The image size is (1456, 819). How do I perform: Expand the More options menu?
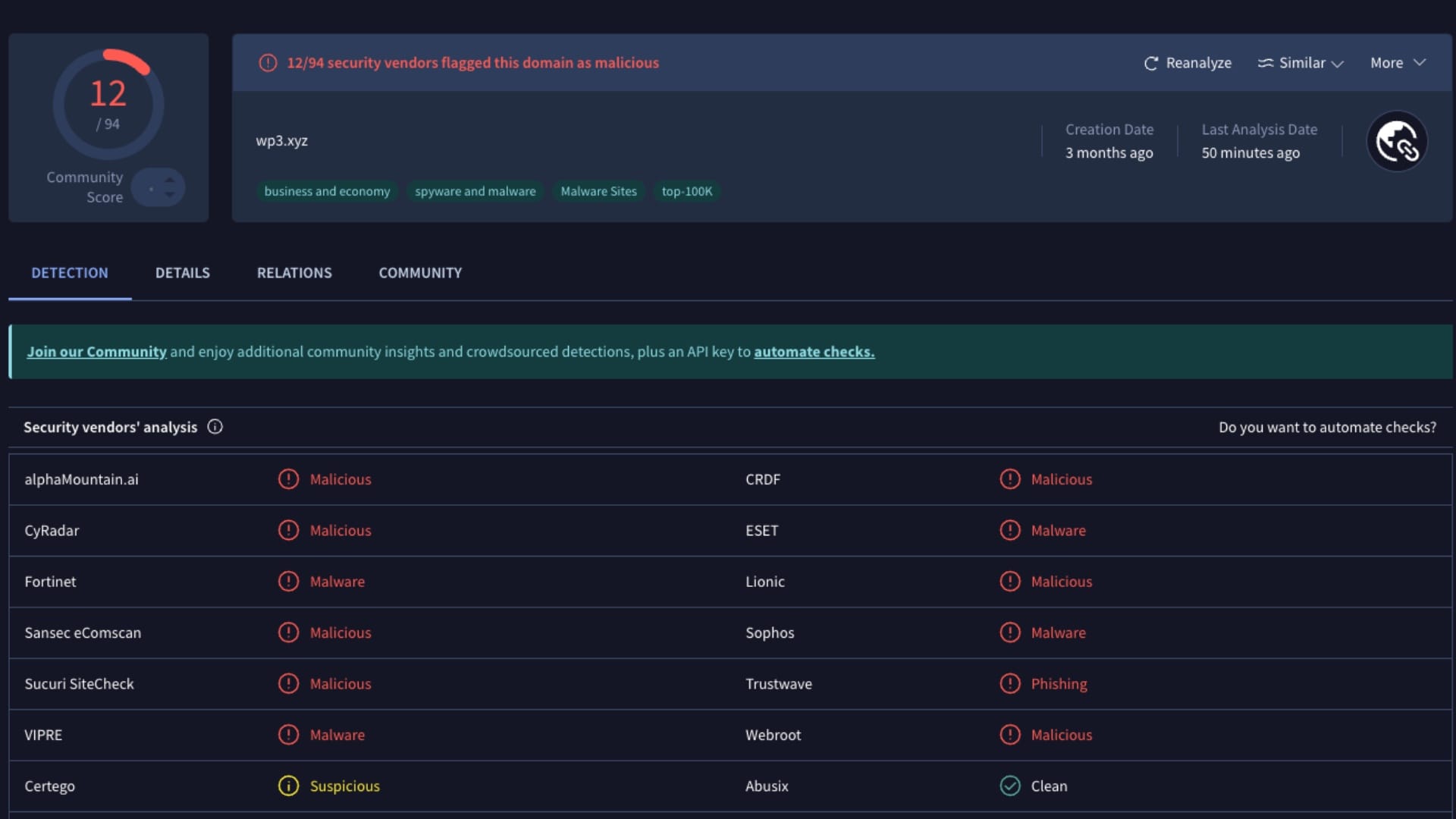1398,63
